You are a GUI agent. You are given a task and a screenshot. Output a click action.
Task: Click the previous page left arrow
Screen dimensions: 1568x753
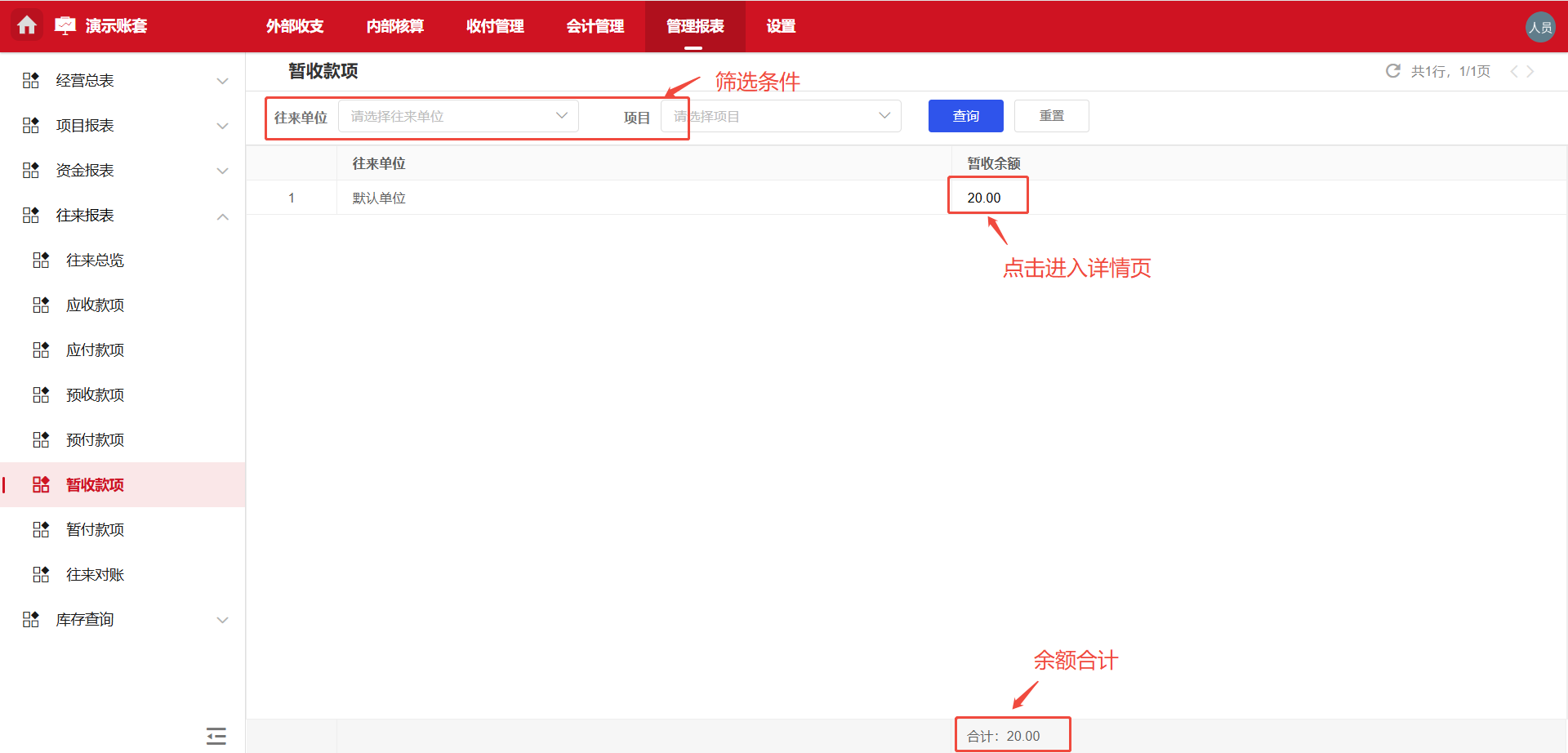coord(1513,71)
